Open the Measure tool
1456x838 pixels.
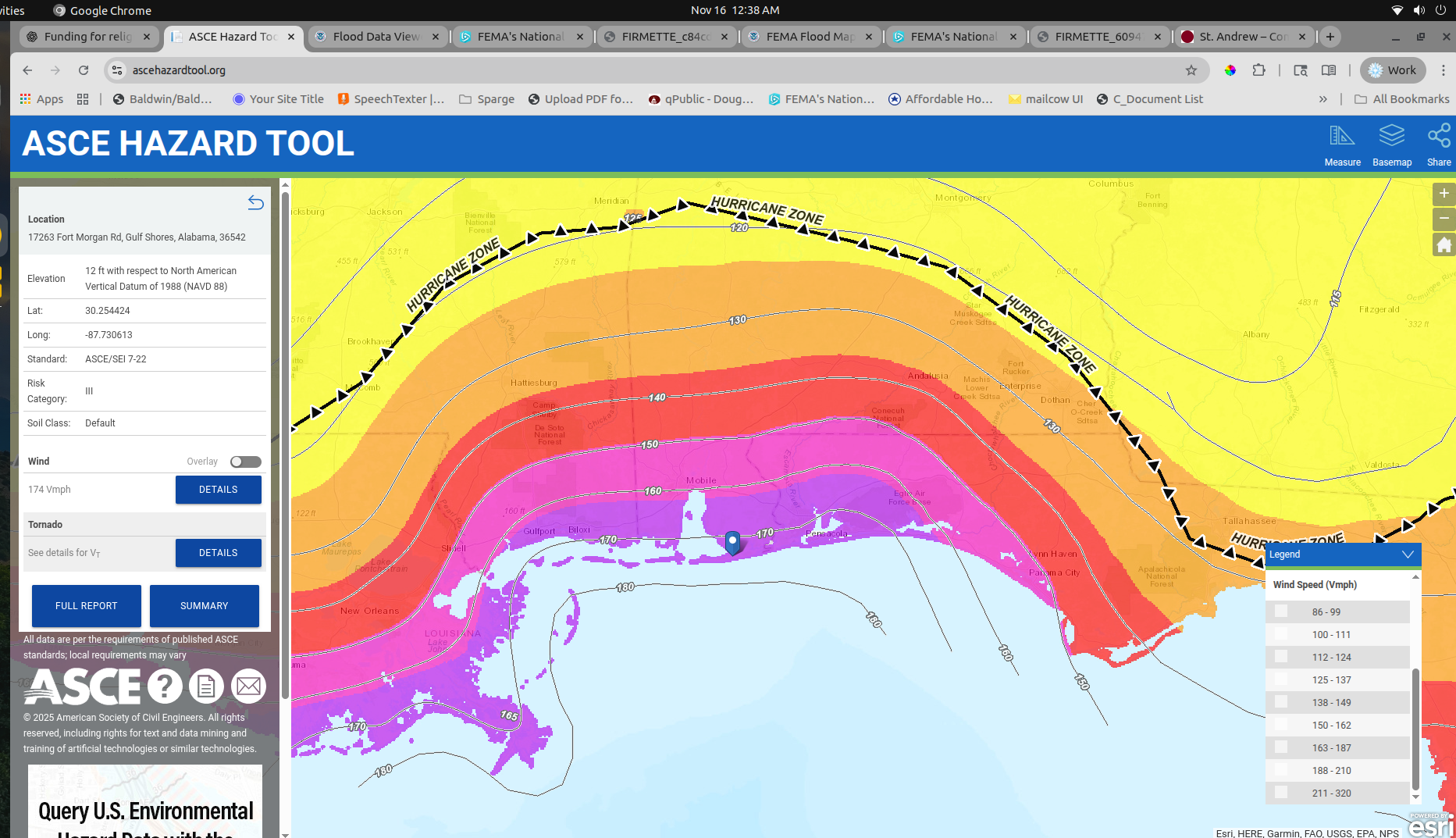point(1342,144)
